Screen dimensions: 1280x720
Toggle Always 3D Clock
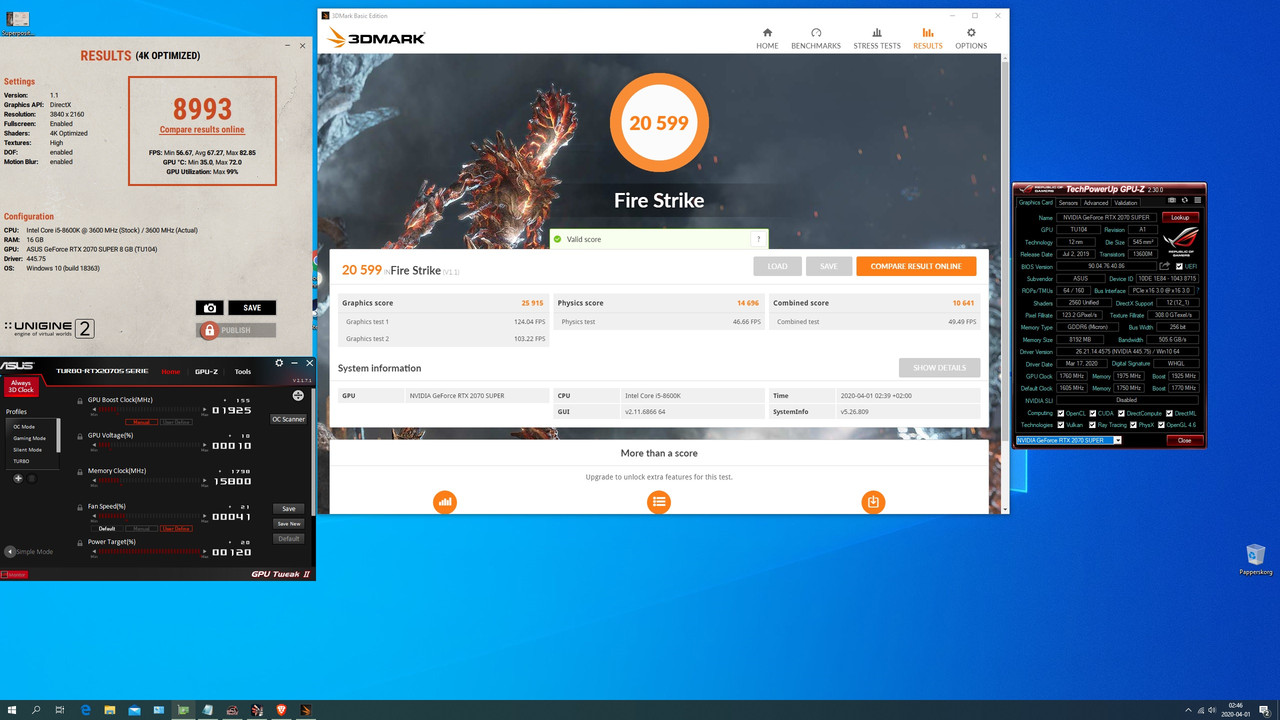pyautogui.click(x=21, y=387)
